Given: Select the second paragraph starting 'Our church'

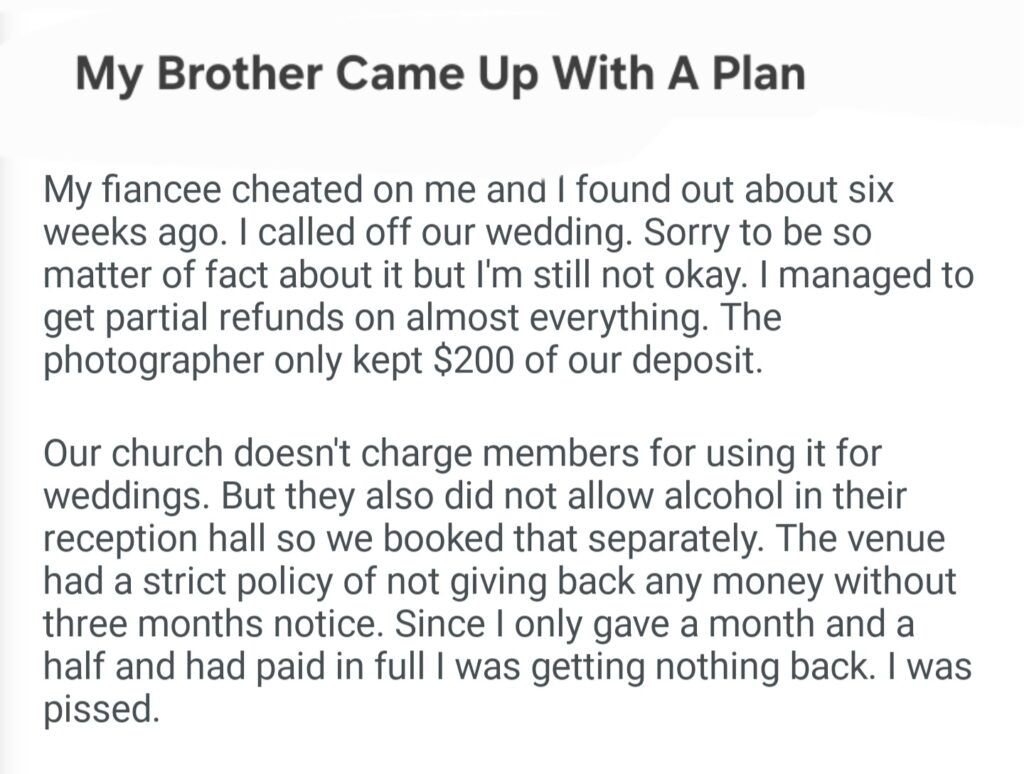Looking at the screenshot, I should point(500,580).
